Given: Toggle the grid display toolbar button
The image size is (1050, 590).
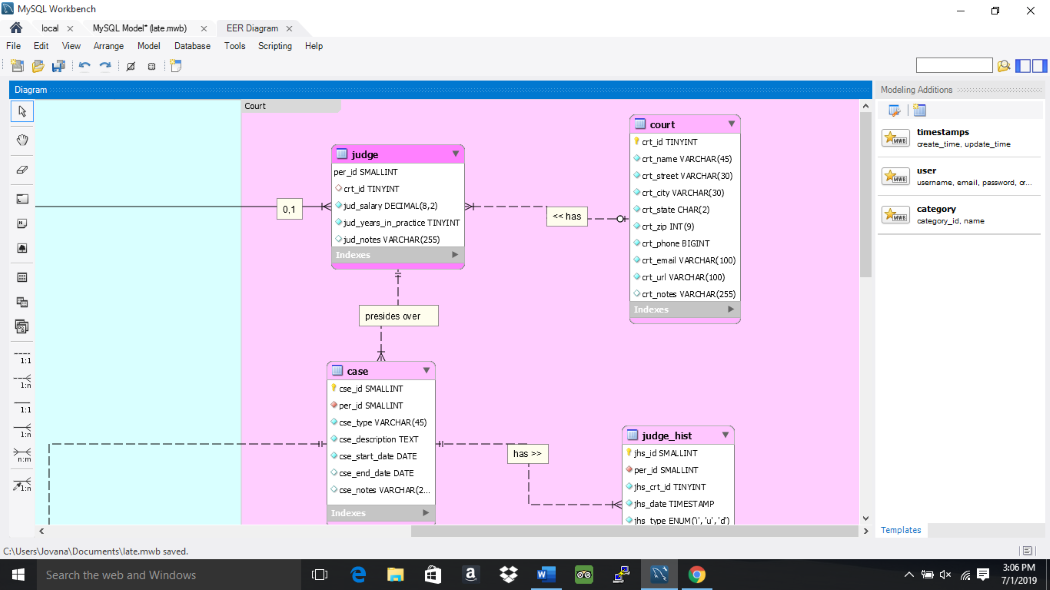Looking at the screenshot, I should click(130, 66).
